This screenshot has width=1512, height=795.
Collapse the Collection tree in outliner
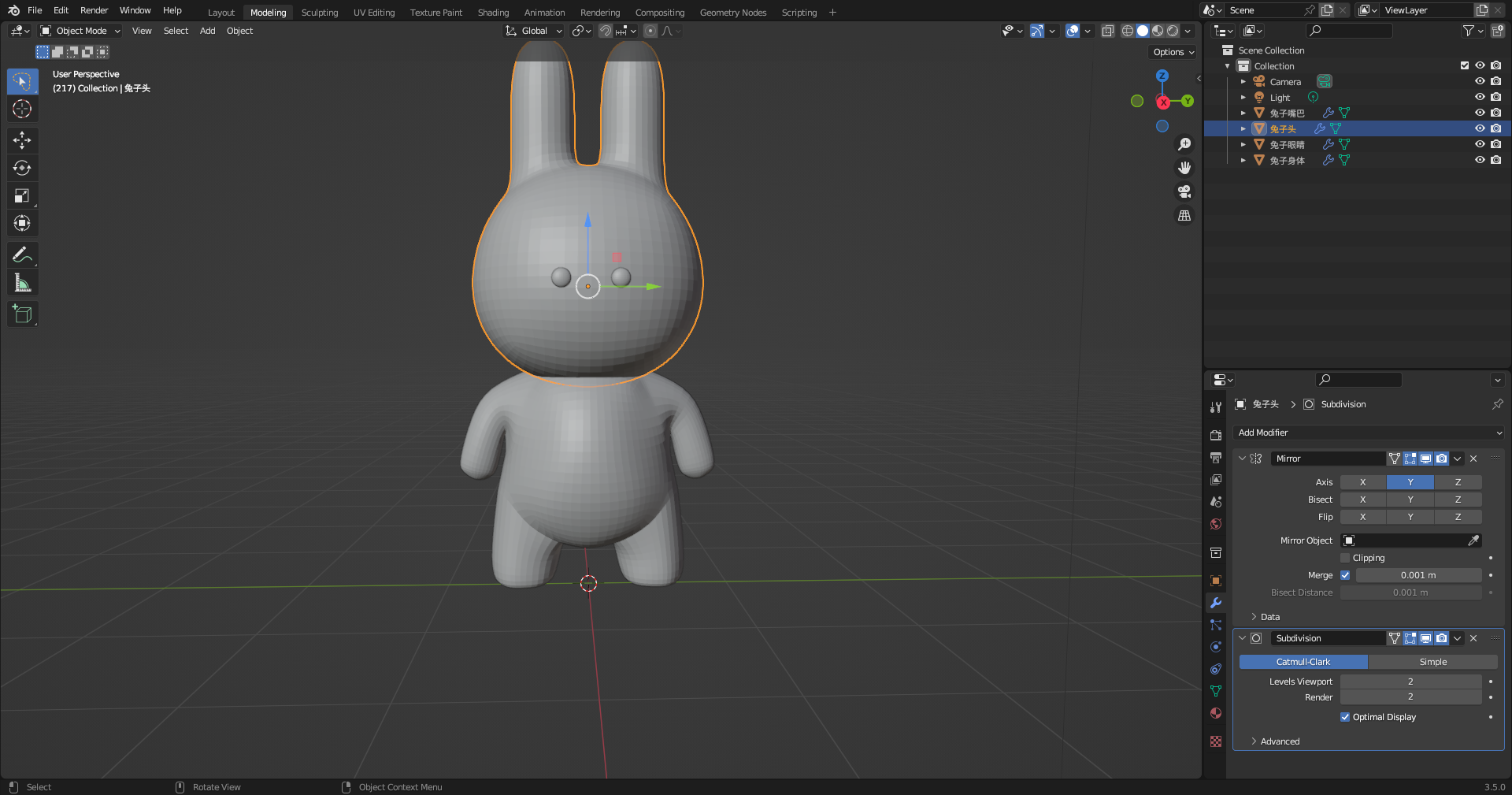click(x=1228, y=66)
